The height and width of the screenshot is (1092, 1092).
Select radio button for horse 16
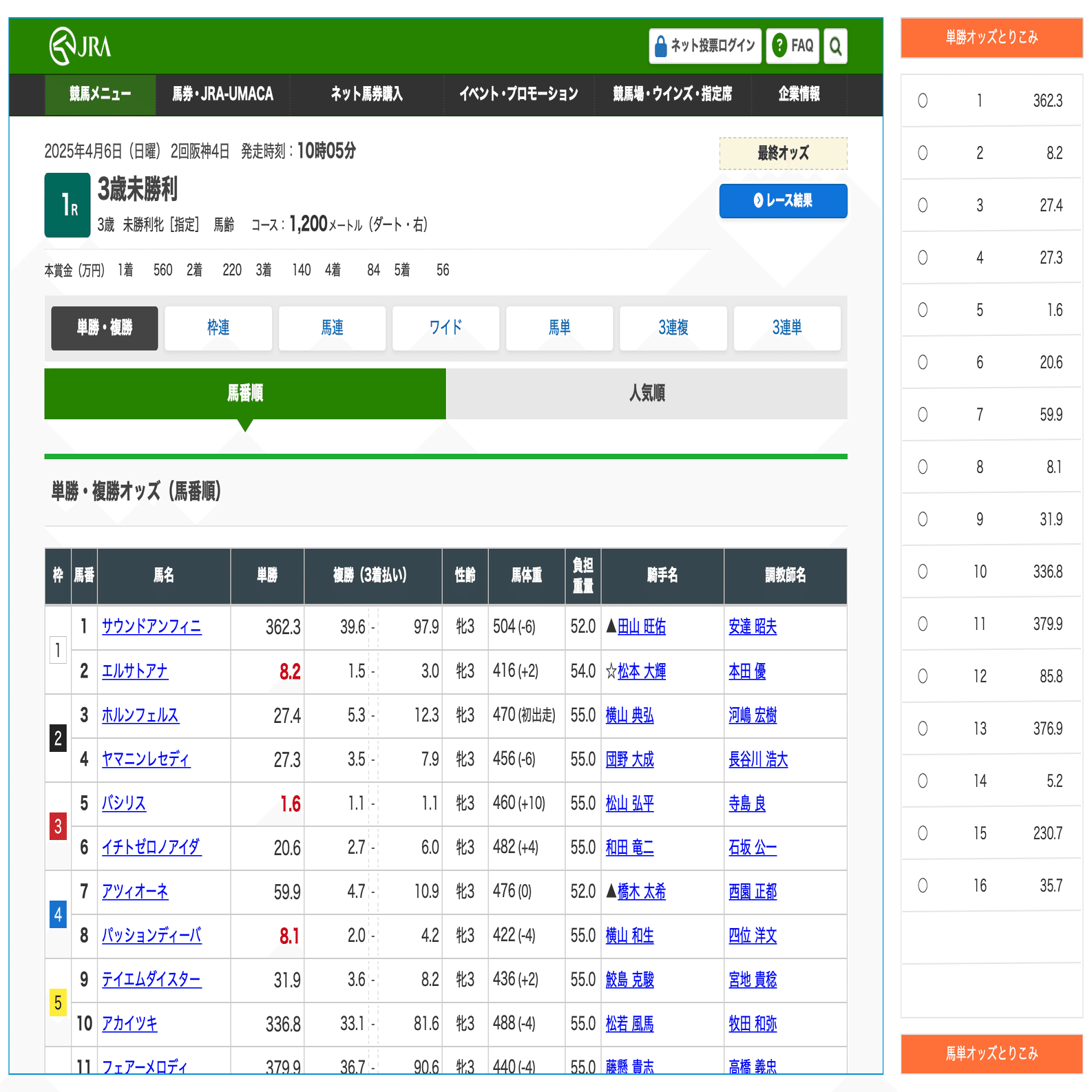(x=923, y=885)
